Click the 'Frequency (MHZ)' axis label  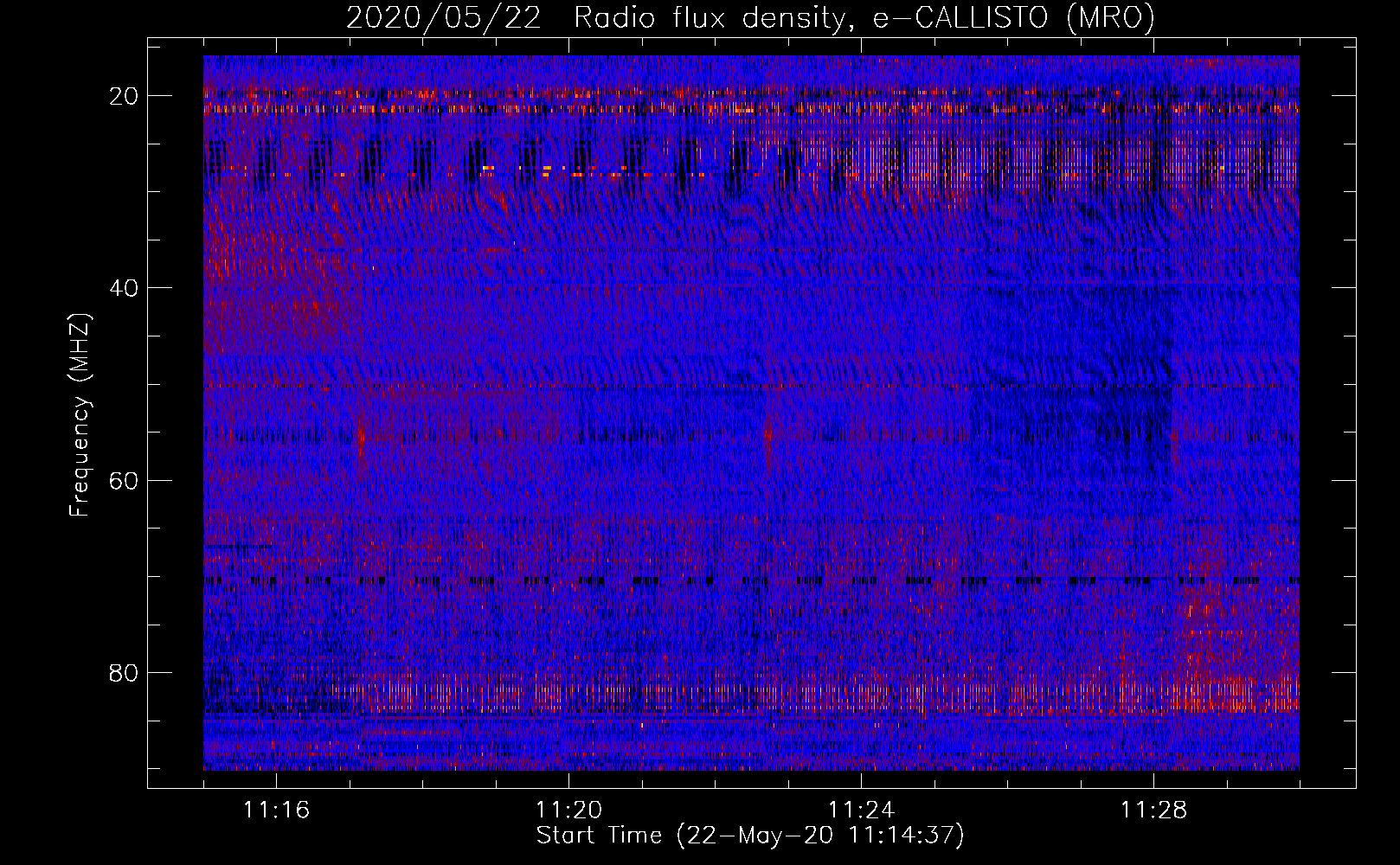tap(80, 416)
